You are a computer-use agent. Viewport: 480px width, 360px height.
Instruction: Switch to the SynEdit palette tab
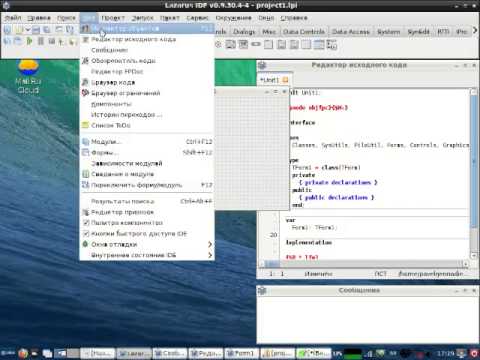click(418, 32)
